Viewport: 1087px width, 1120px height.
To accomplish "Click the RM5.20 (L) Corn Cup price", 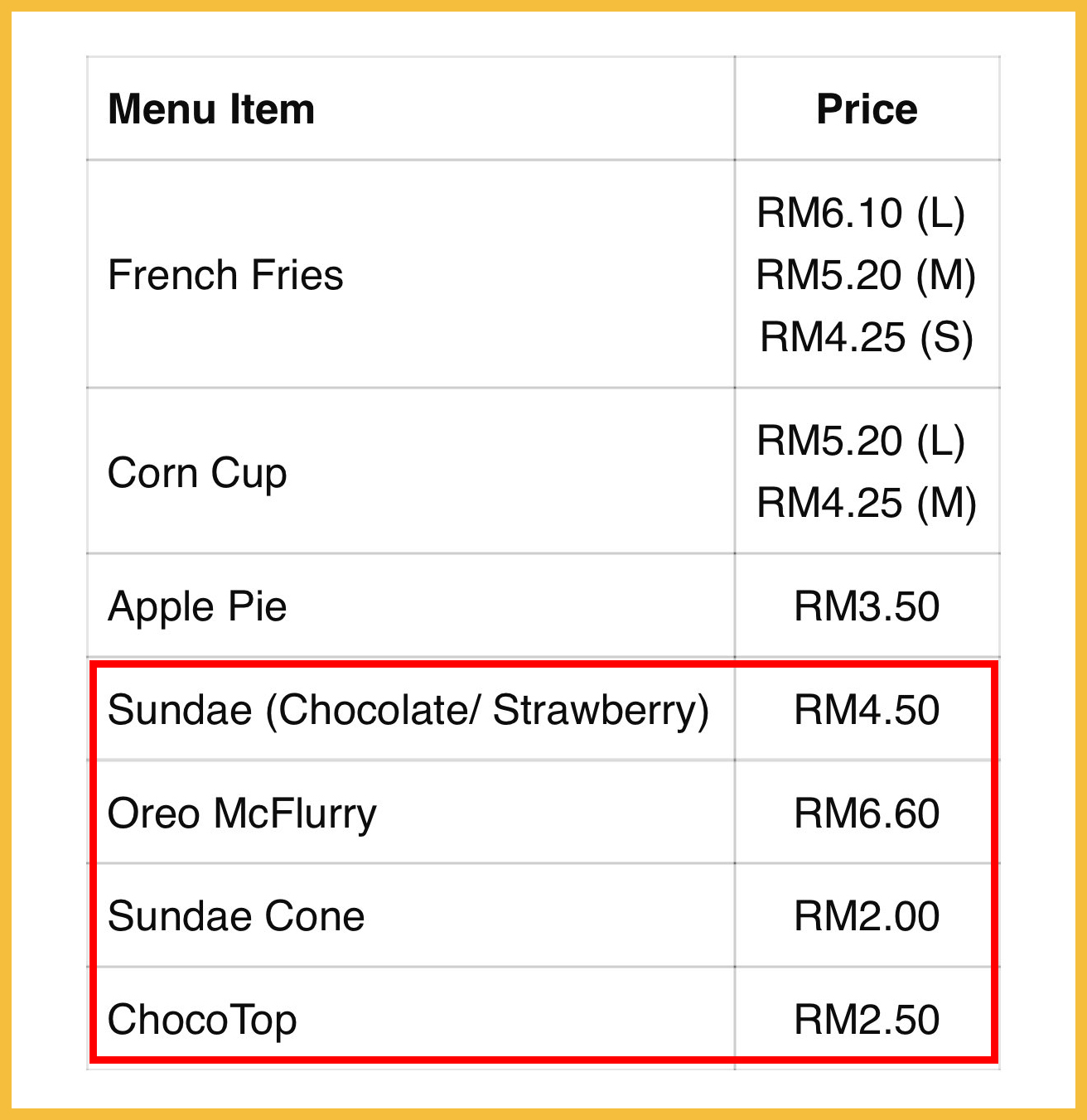I will tap(861, 441).
